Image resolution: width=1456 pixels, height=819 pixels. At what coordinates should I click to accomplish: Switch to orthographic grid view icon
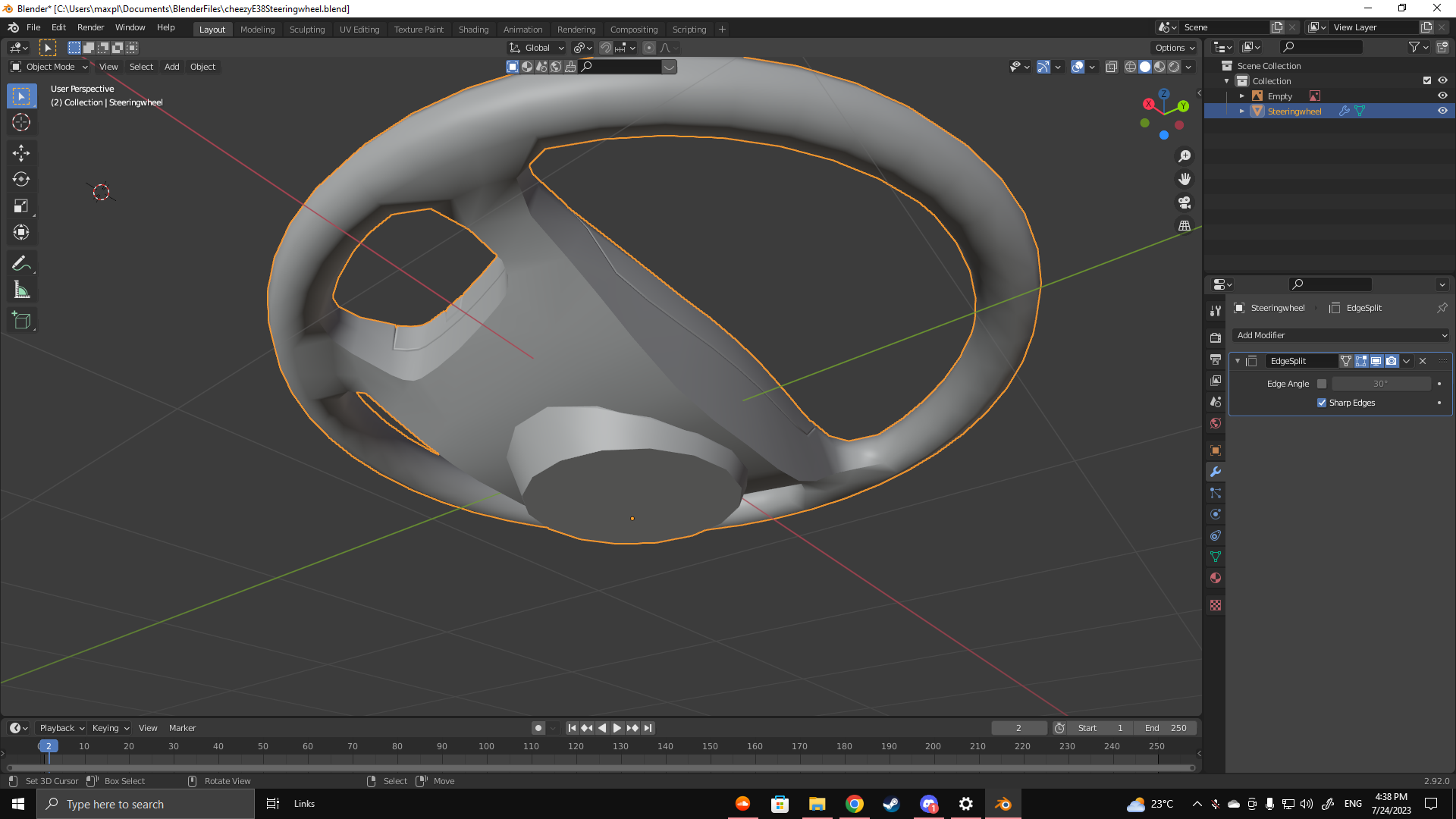pyautogui.click(x=1185, y=226)
